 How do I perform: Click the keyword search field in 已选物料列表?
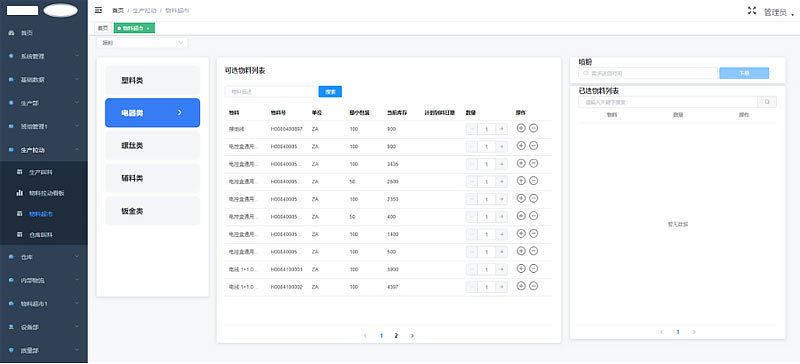(668, 102)
